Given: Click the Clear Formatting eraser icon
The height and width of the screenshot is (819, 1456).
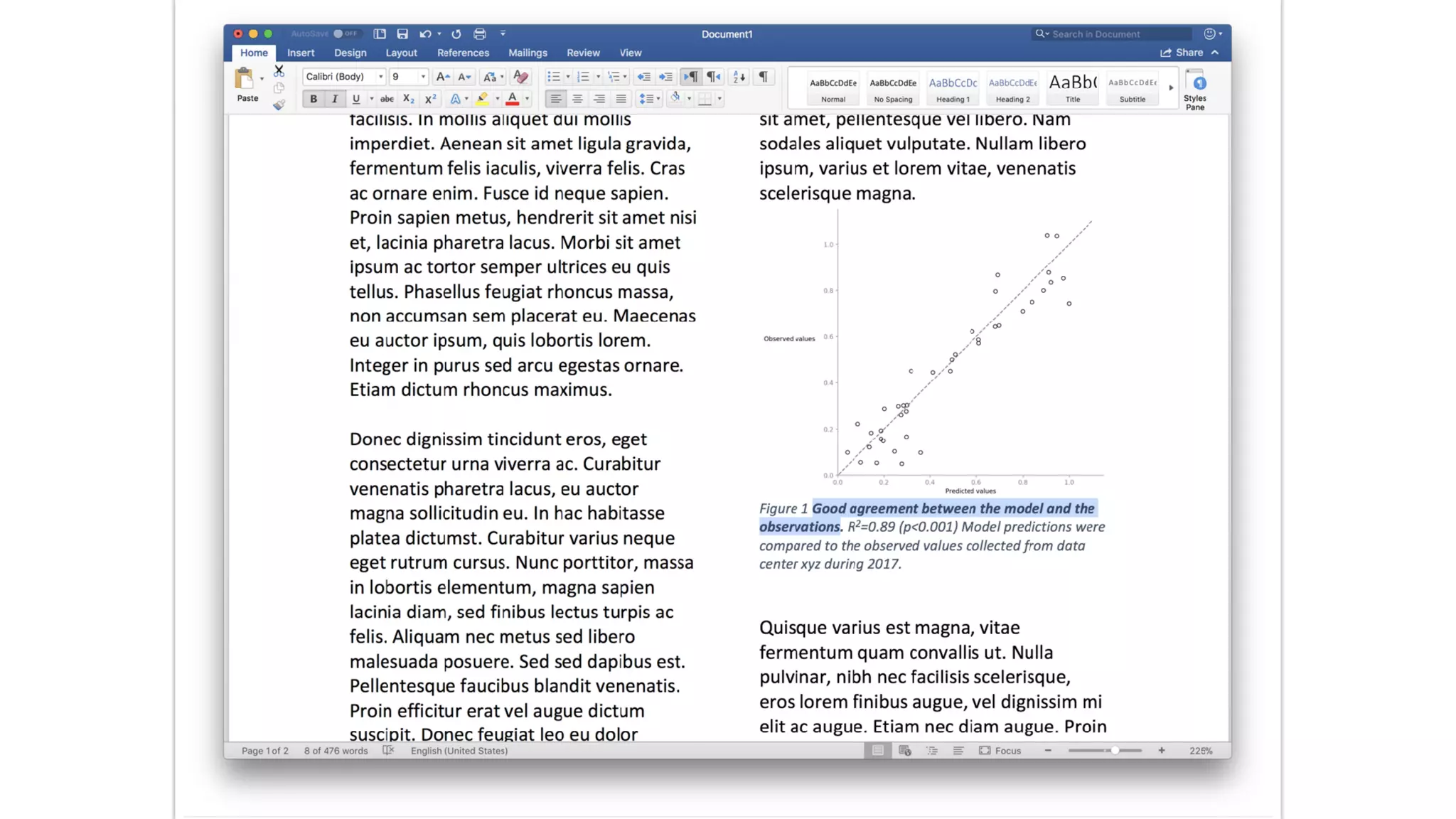Looking at the screenshot, I should 520,77.
